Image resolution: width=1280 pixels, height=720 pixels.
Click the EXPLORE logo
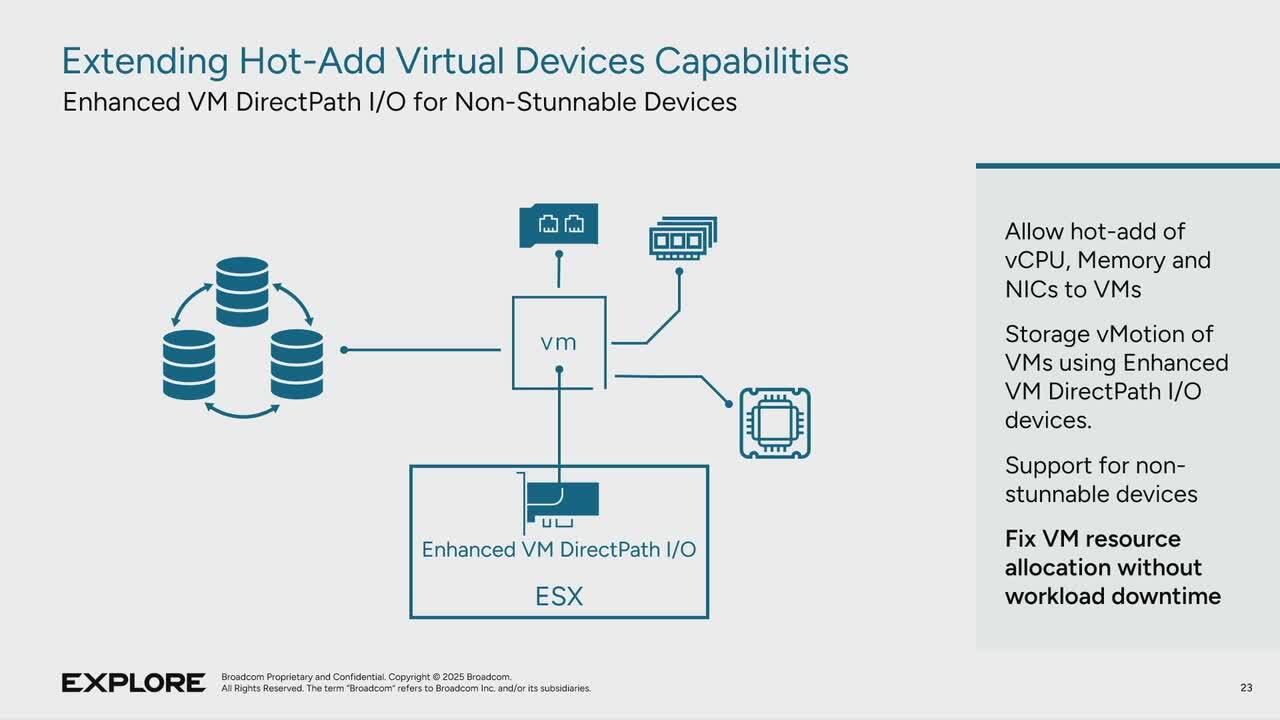(133, 683)
